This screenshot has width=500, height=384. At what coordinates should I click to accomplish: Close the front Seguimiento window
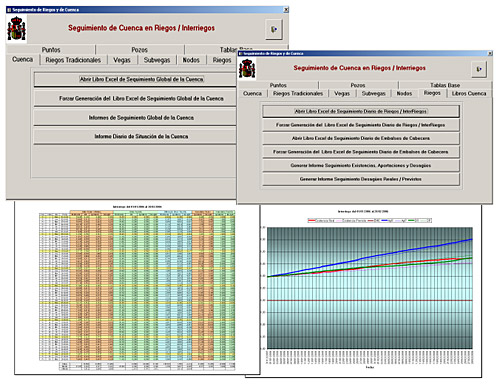[490, 53]
